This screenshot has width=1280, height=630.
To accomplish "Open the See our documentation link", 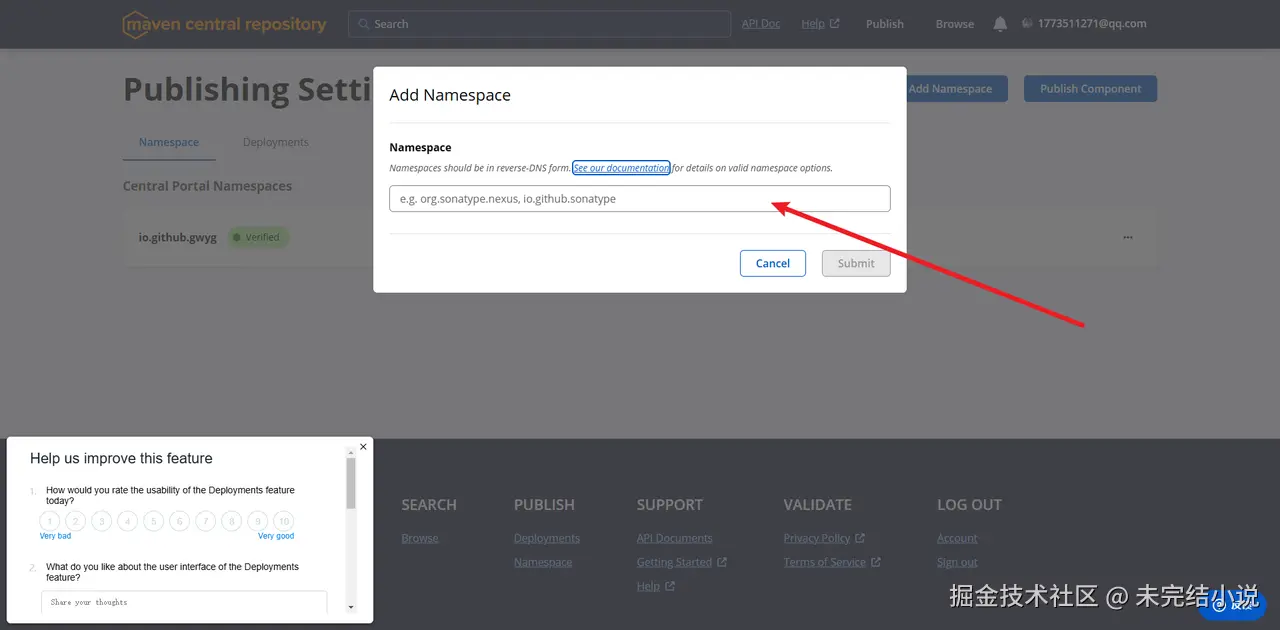I will (x=621, y=168).
